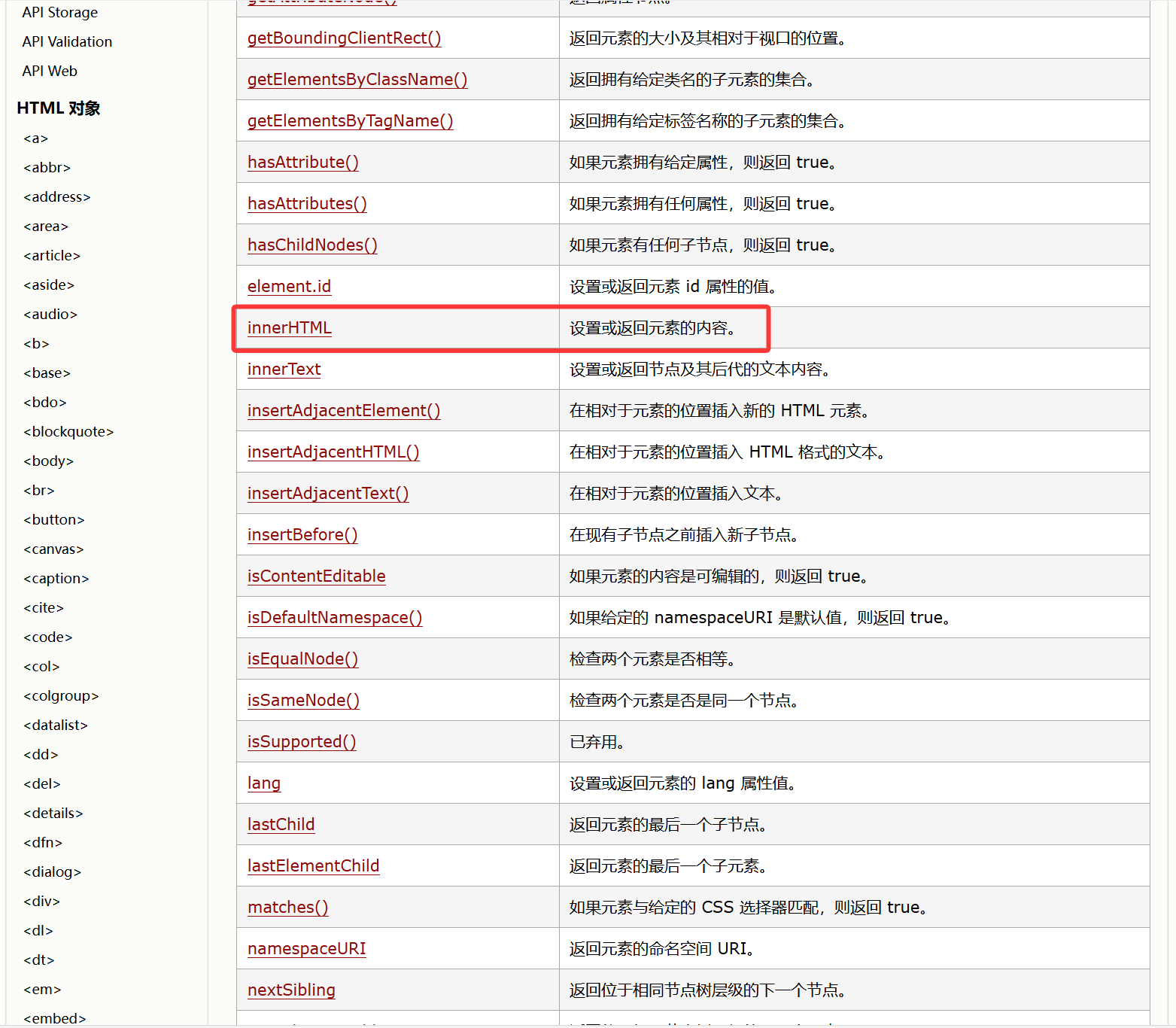Open the <details> tag sidebar entry
The height and width of the screenshot is (1028, 1176).
coord(53,813)
